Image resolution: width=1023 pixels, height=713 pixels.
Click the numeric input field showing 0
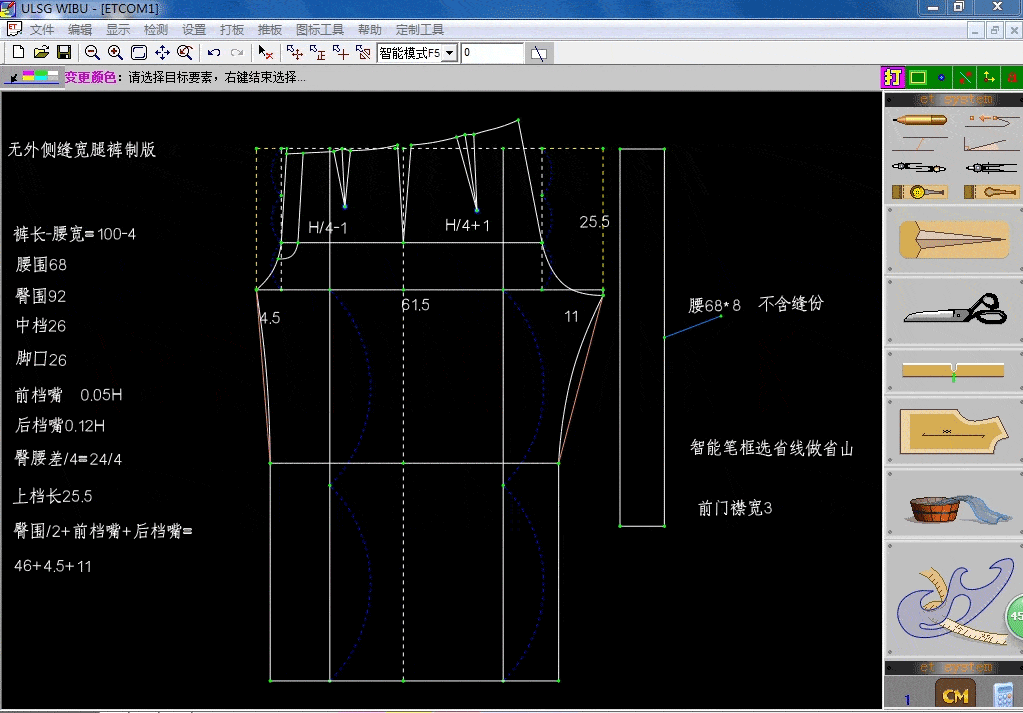(490, 51)
